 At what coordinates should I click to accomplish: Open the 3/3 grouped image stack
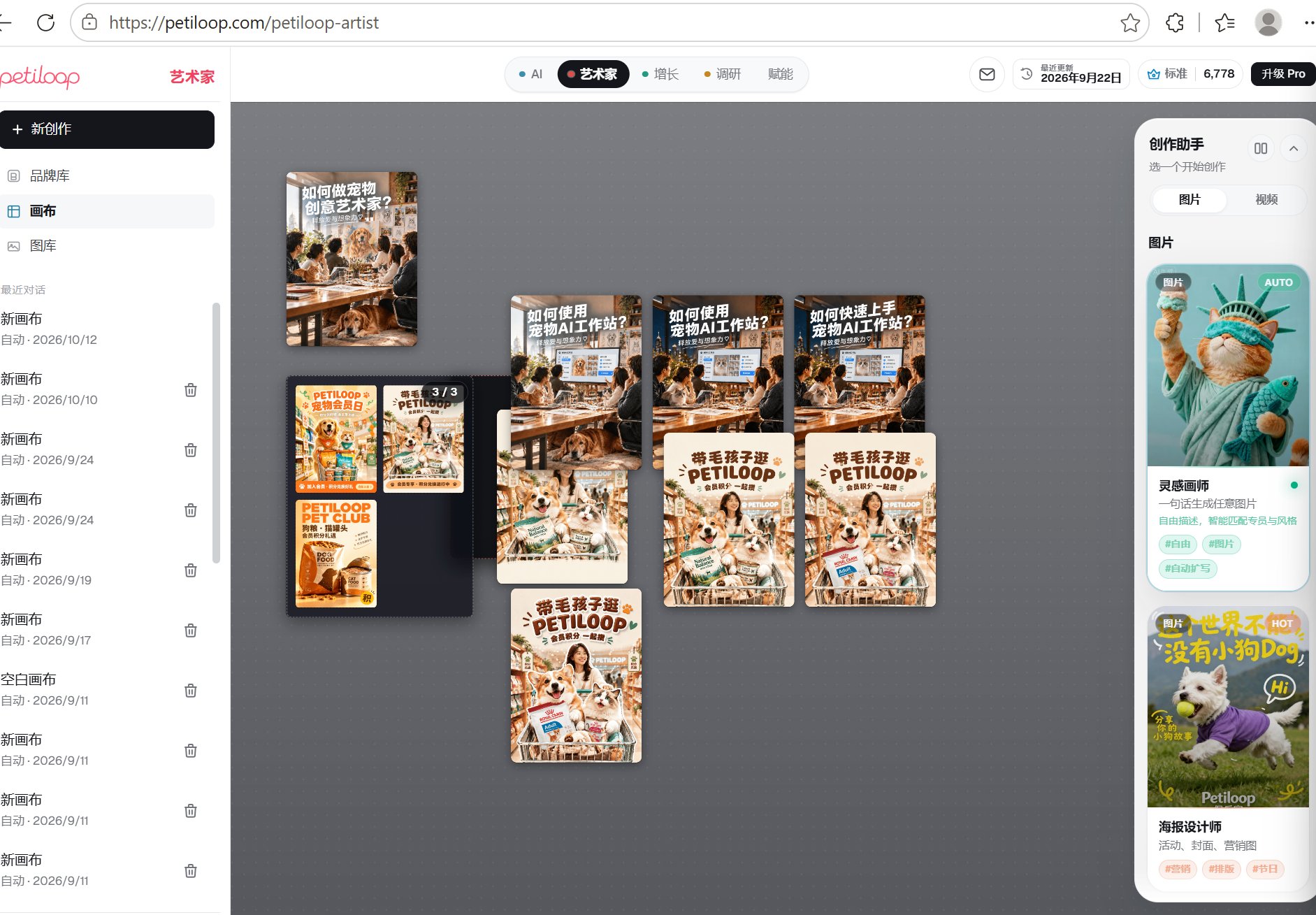(x=379, y=496)
